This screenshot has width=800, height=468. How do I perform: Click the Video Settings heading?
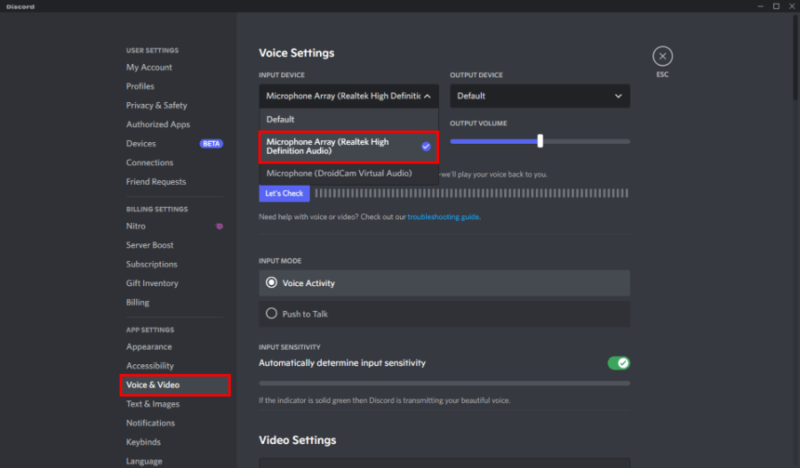297,440
